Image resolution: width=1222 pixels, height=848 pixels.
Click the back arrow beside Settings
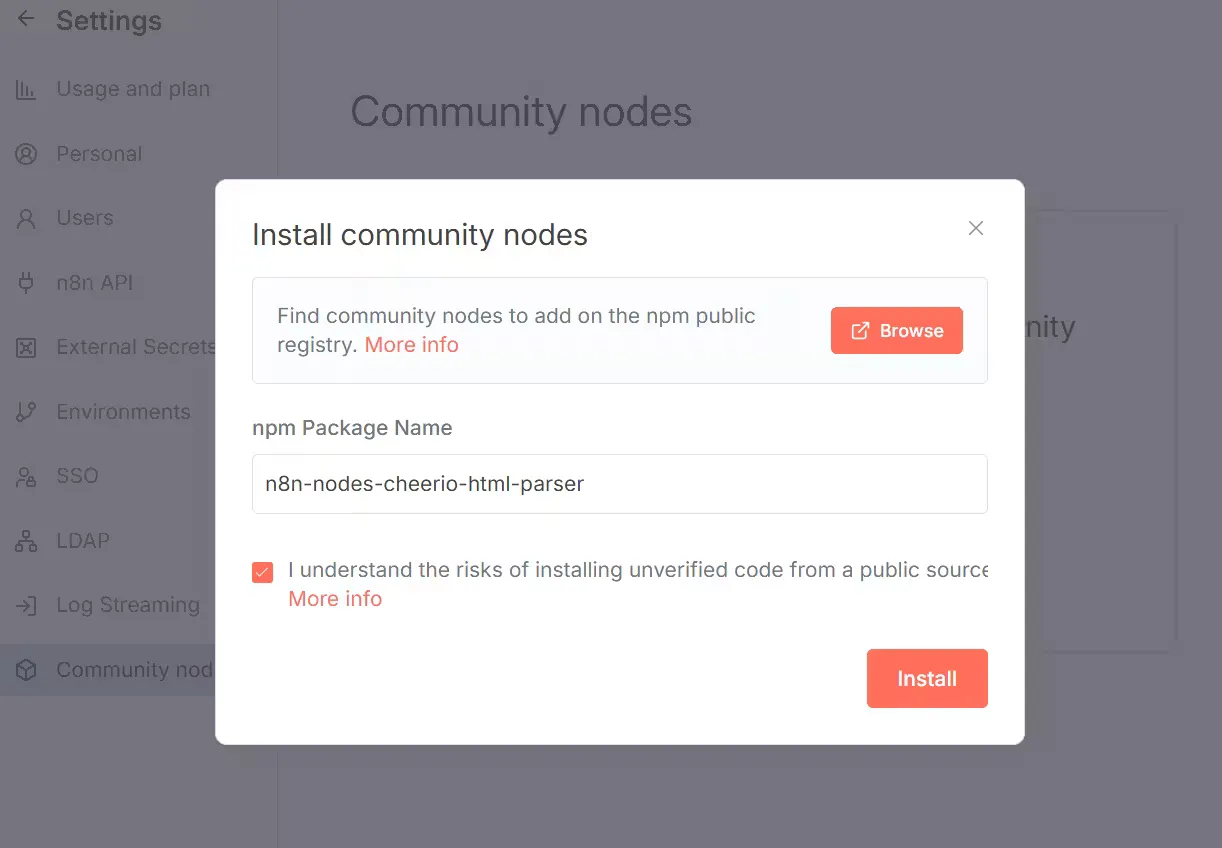(x=25, y=19)
